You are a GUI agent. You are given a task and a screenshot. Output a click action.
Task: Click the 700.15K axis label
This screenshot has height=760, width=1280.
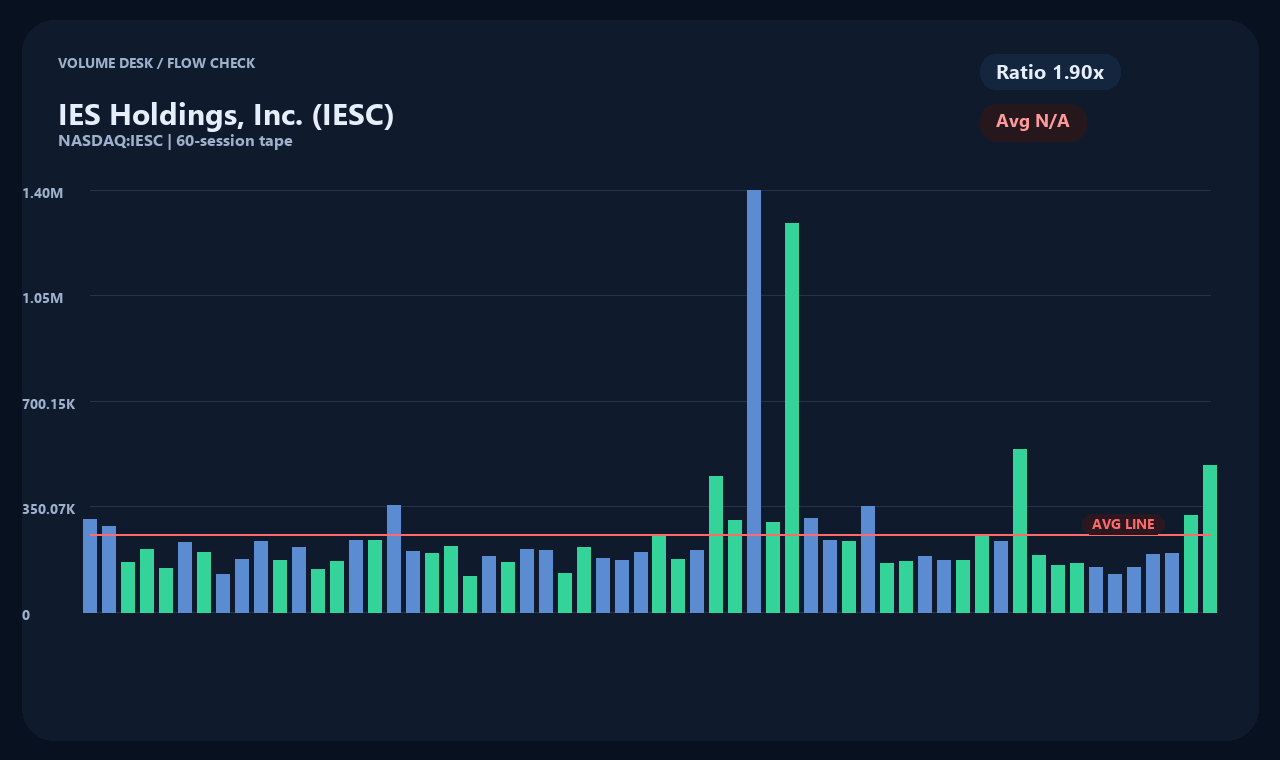49,404
